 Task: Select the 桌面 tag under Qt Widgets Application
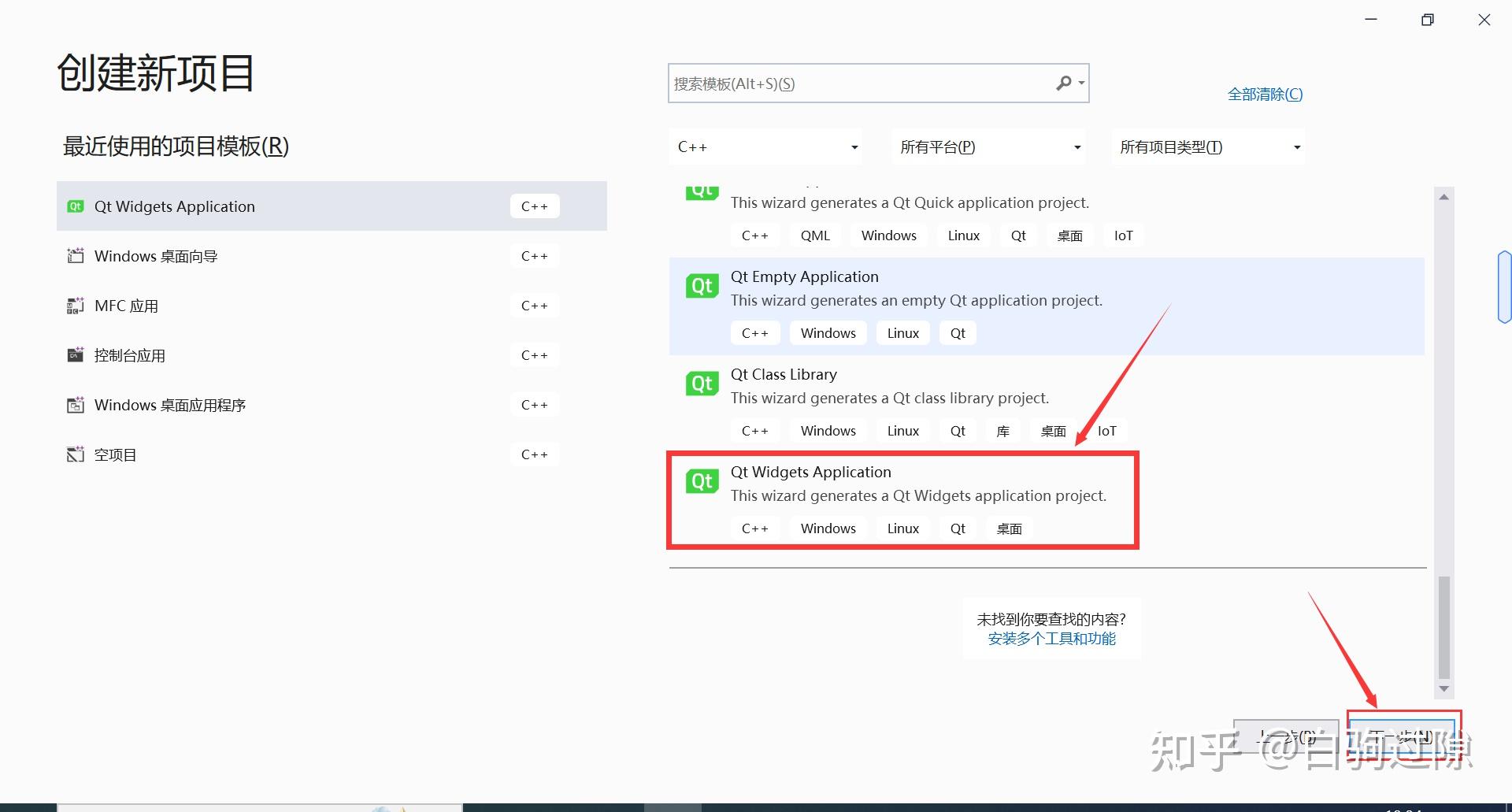1008,528
